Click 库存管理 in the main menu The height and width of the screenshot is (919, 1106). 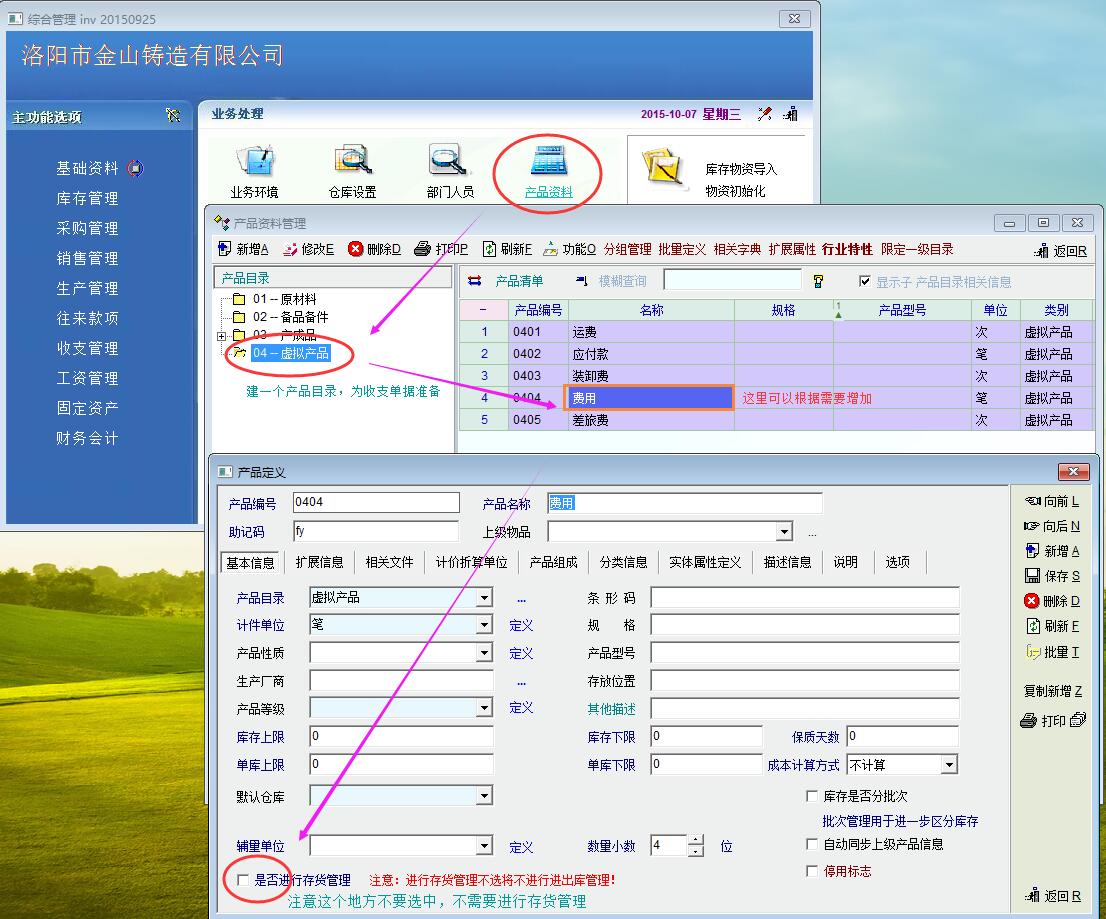pyautogui.click(x=87, y=198)
